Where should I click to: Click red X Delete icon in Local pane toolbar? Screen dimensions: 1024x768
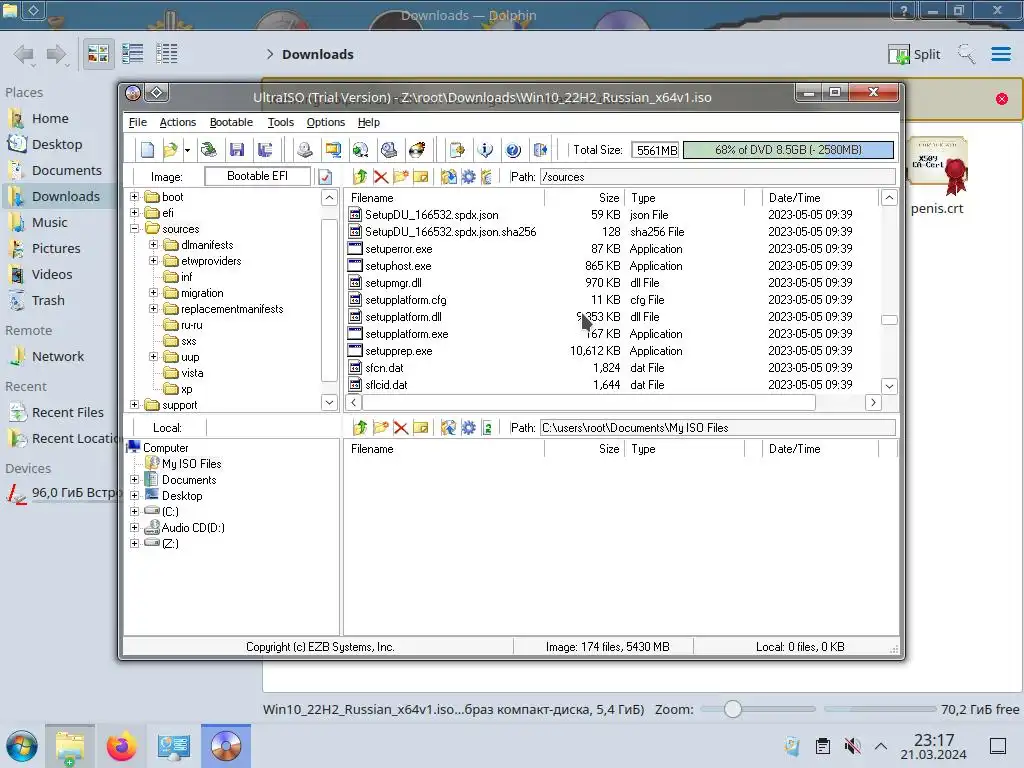(x=401, y=428)
